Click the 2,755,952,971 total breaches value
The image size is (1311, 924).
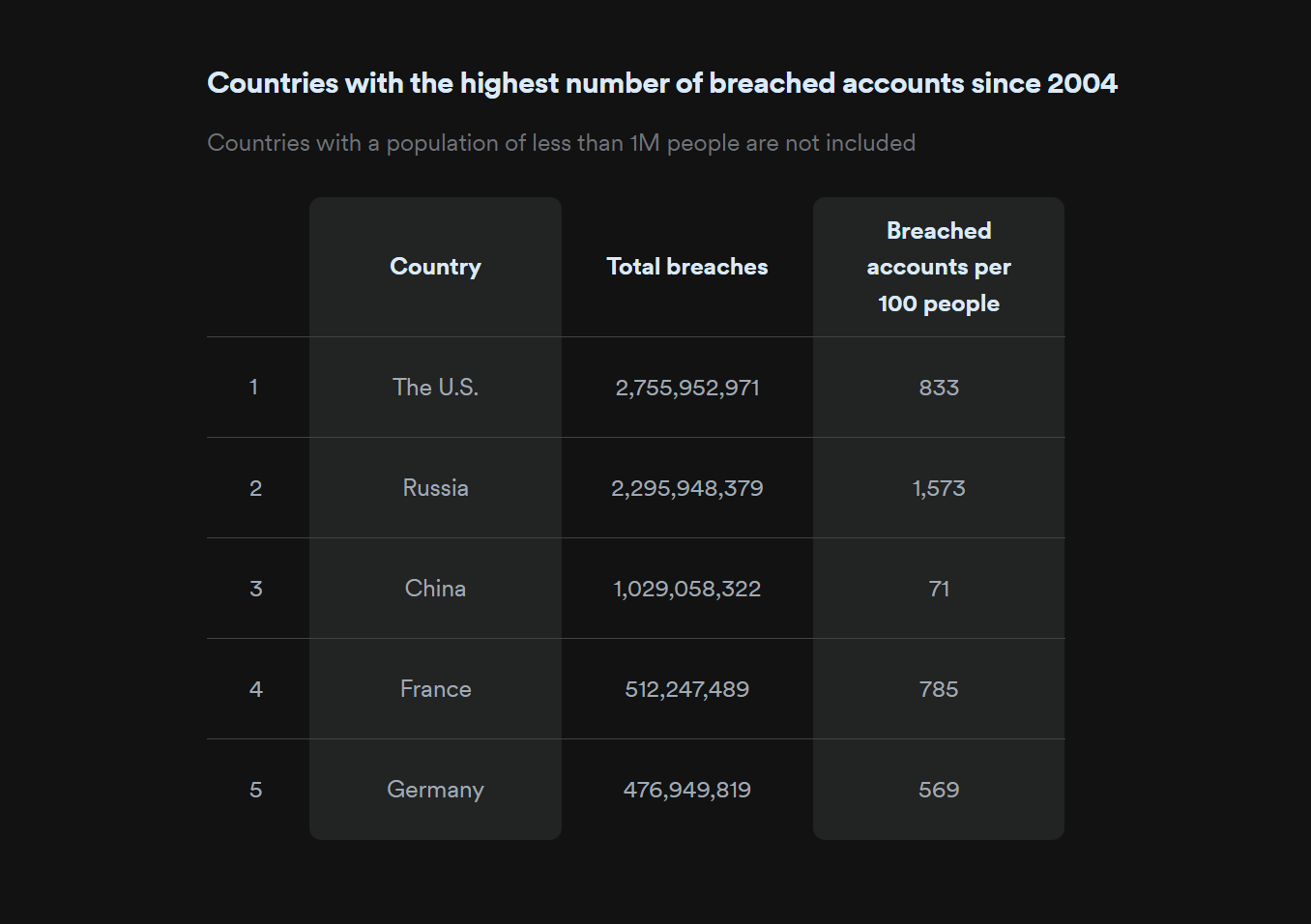click(x=686, y=388)
